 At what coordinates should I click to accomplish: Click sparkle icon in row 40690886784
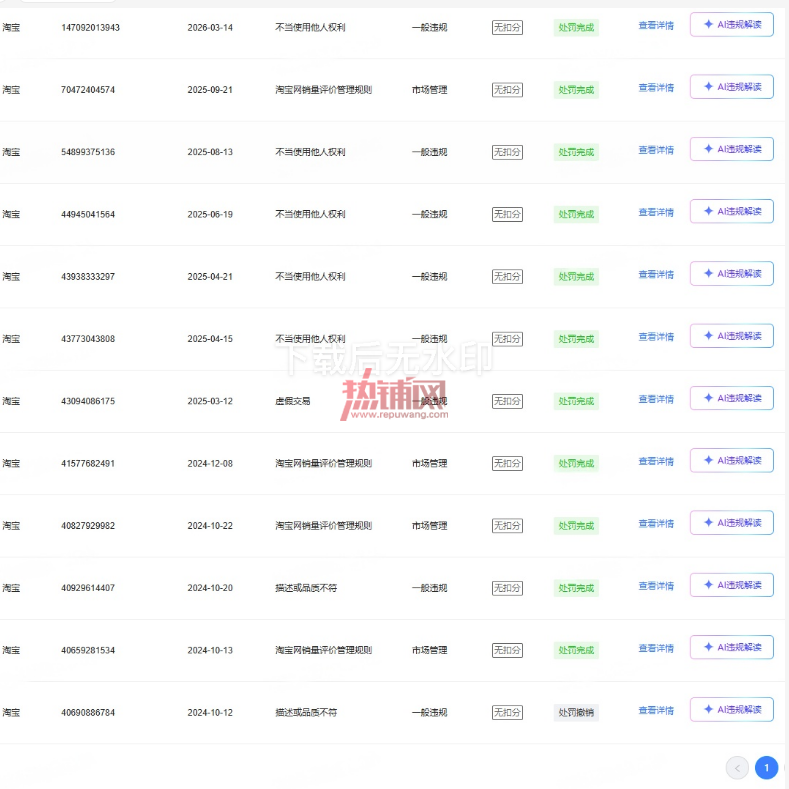tap(708, 709)
